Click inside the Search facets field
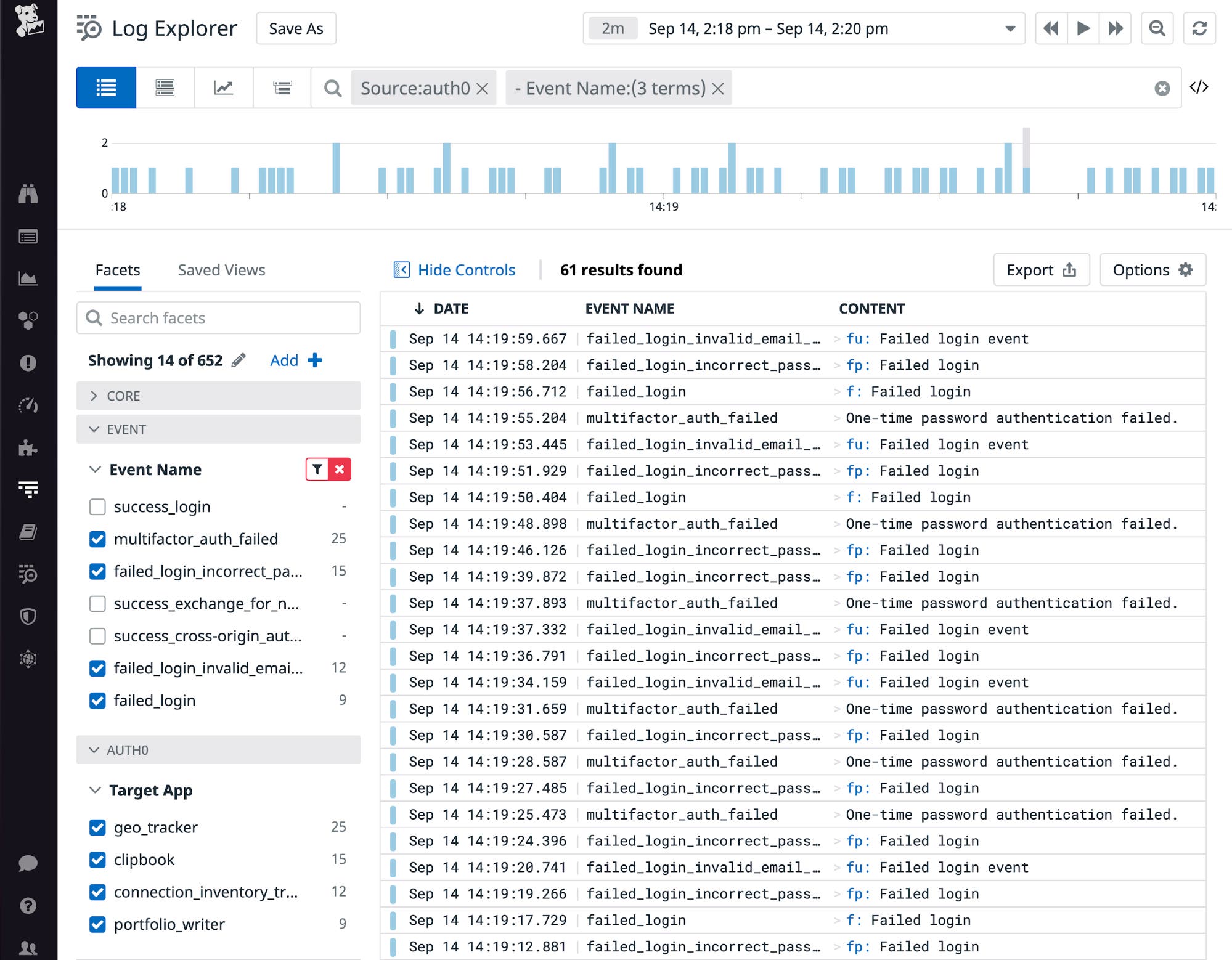The image size is (1232, 960). click(x=218, y=318)
